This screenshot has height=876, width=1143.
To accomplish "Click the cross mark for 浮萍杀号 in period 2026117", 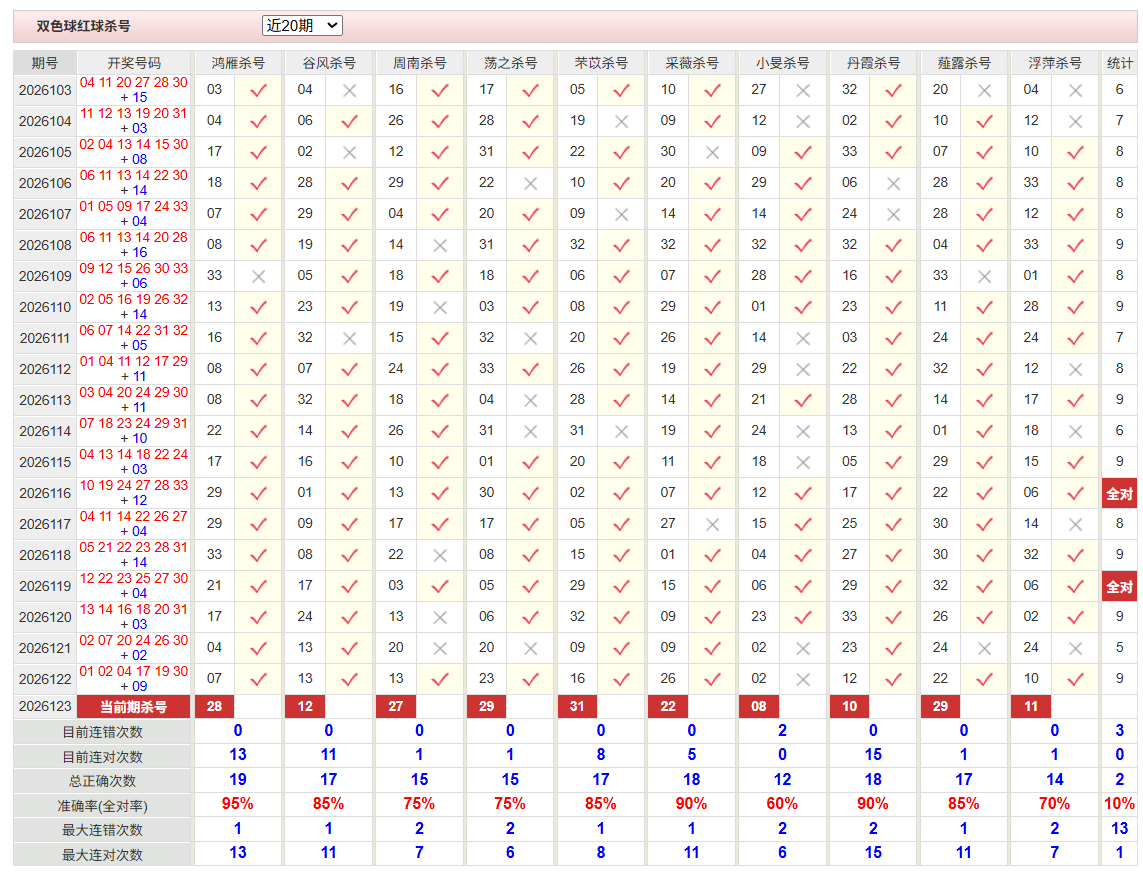I will [x=1075, y=524].
